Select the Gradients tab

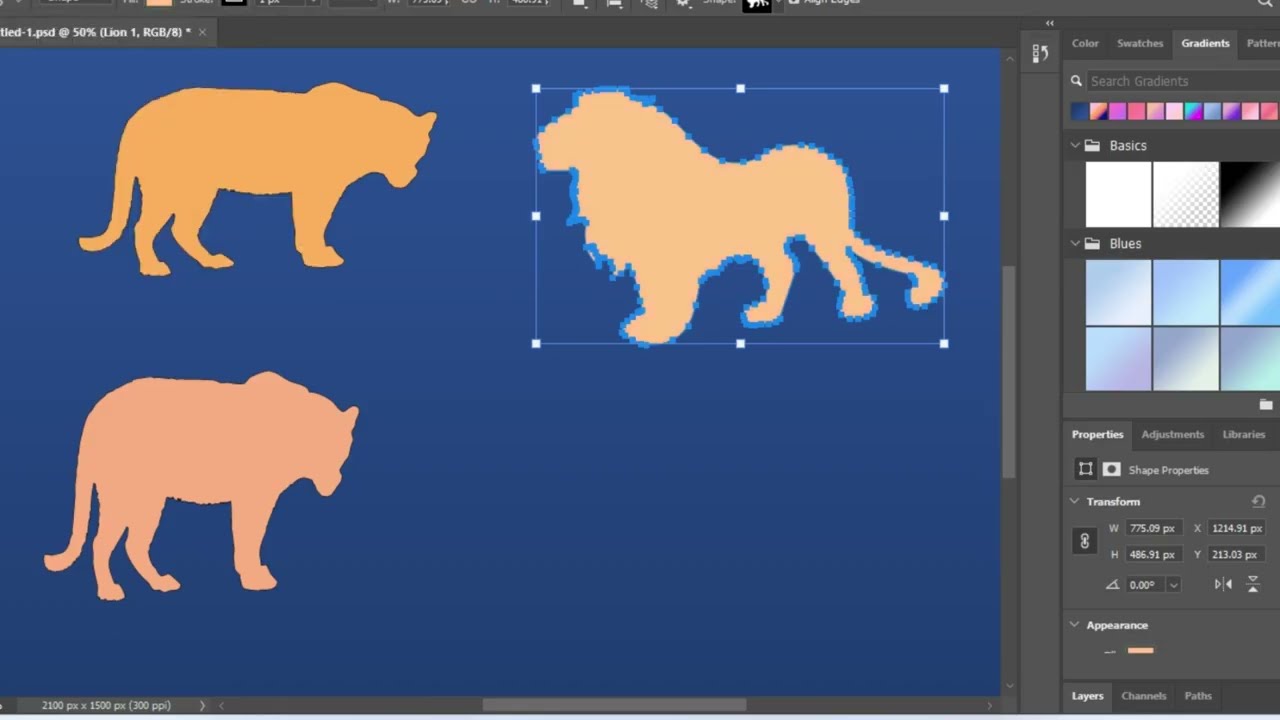1205,43
